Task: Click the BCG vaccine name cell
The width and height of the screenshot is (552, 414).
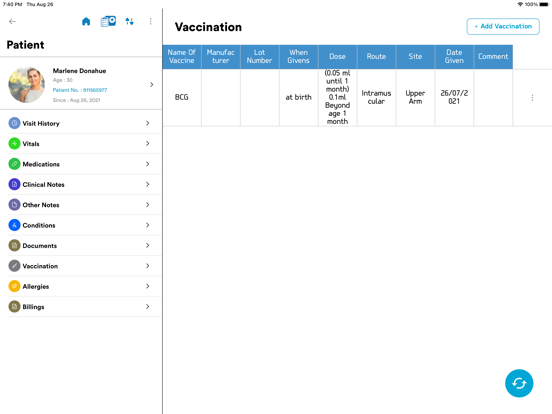Action: 182,98
